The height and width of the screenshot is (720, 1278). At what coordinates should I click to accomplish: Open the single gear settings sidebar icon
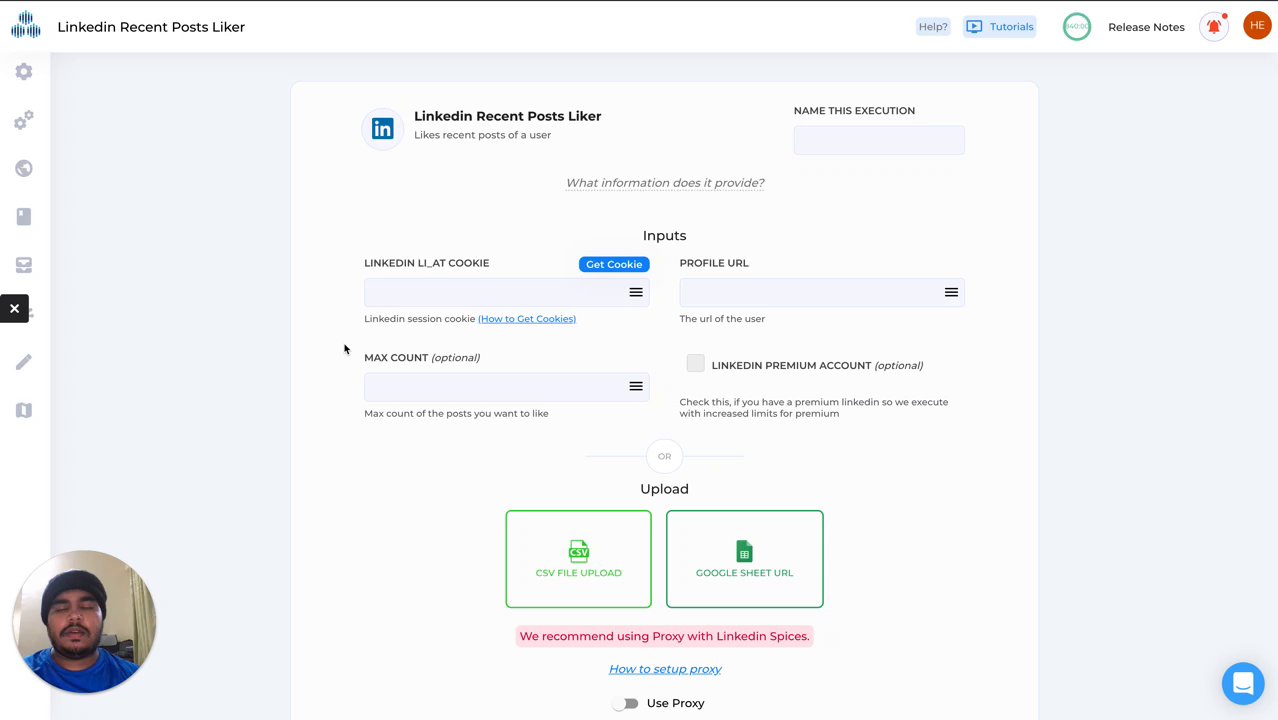coord(24,72)
